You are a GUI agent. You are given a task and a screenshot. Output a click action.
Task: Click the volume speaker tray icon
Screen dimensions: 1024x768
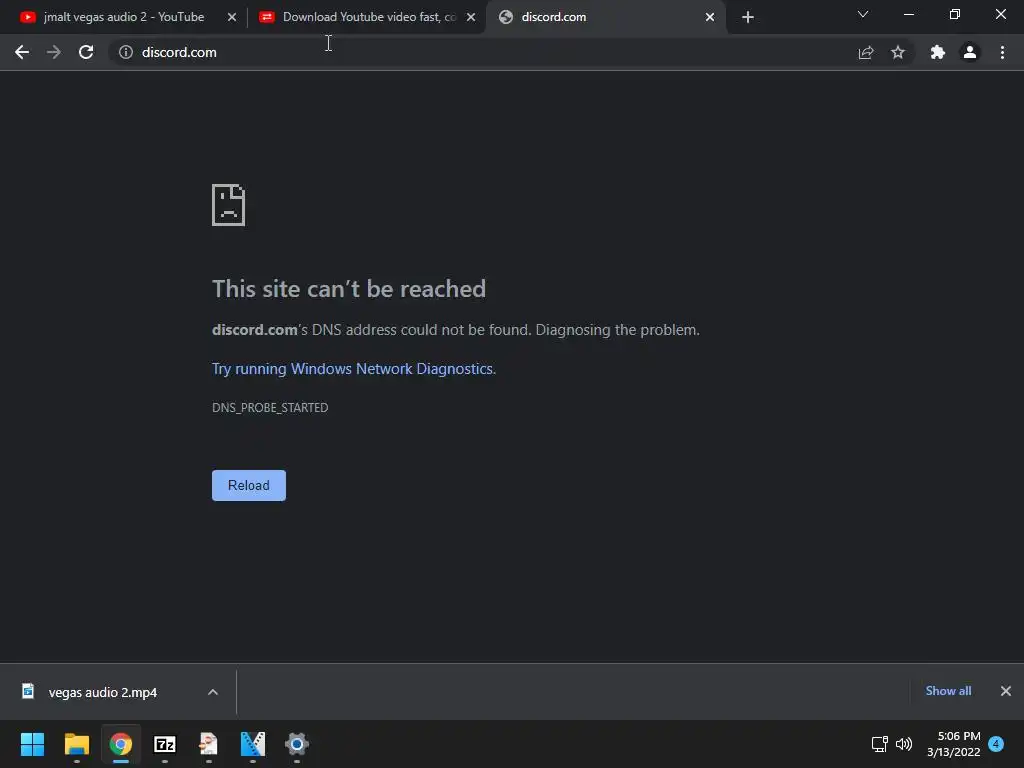[904, 744]
